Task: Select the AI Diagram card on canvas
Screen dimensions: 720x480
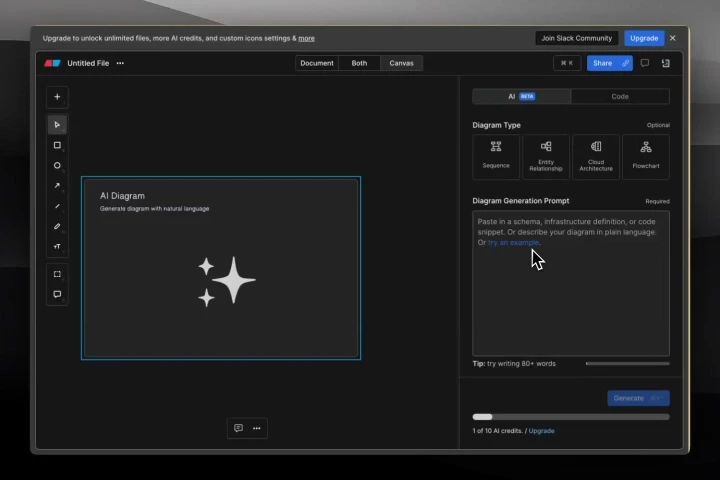Action: [x=221, y=268]
